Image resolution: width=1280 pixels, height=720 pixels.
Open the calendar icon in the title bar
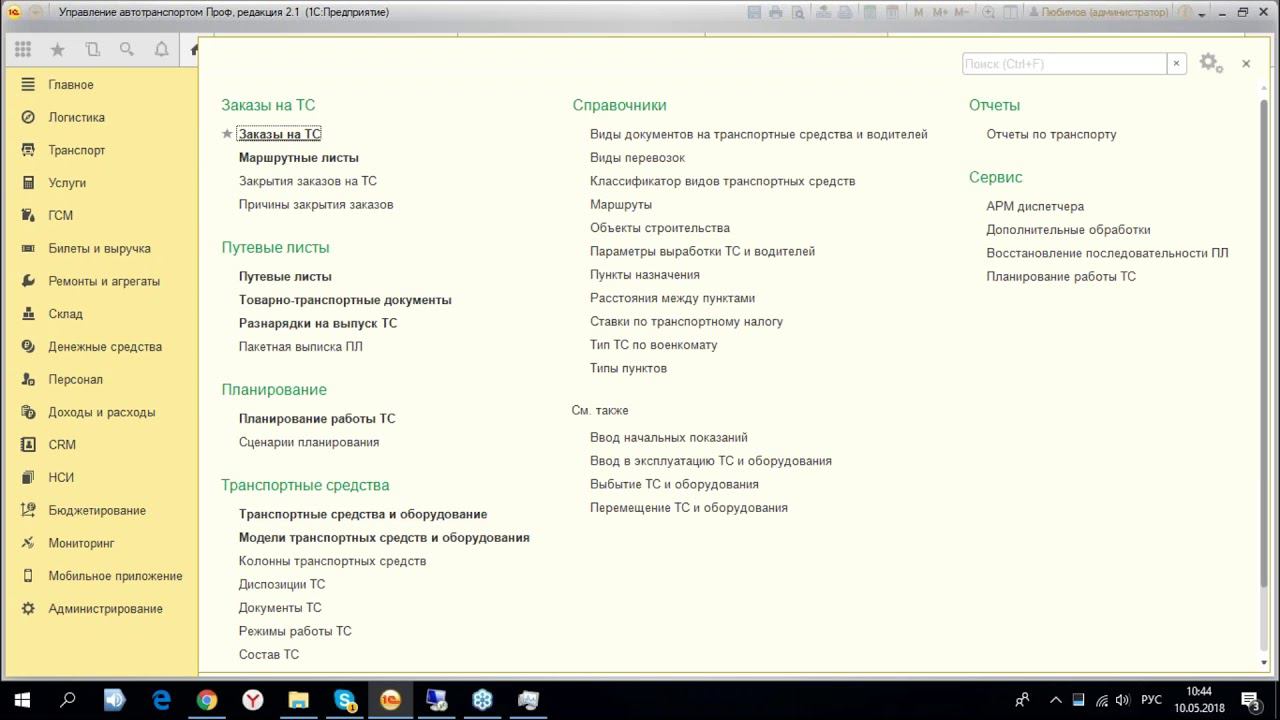pyautogui.click(x=890, y=13)
